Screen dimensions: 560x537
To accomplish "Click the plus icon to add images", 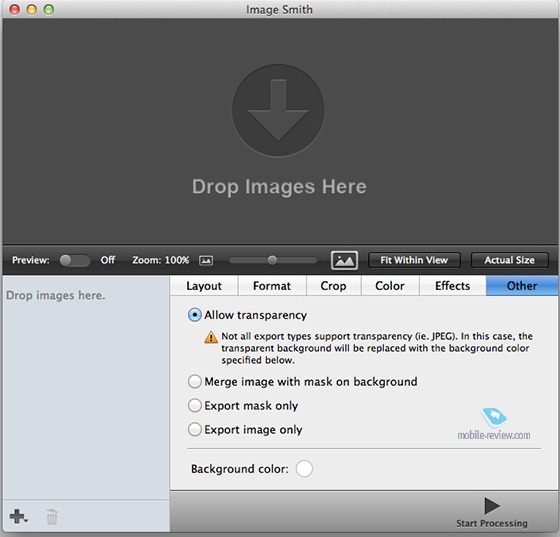I will 16,516.
